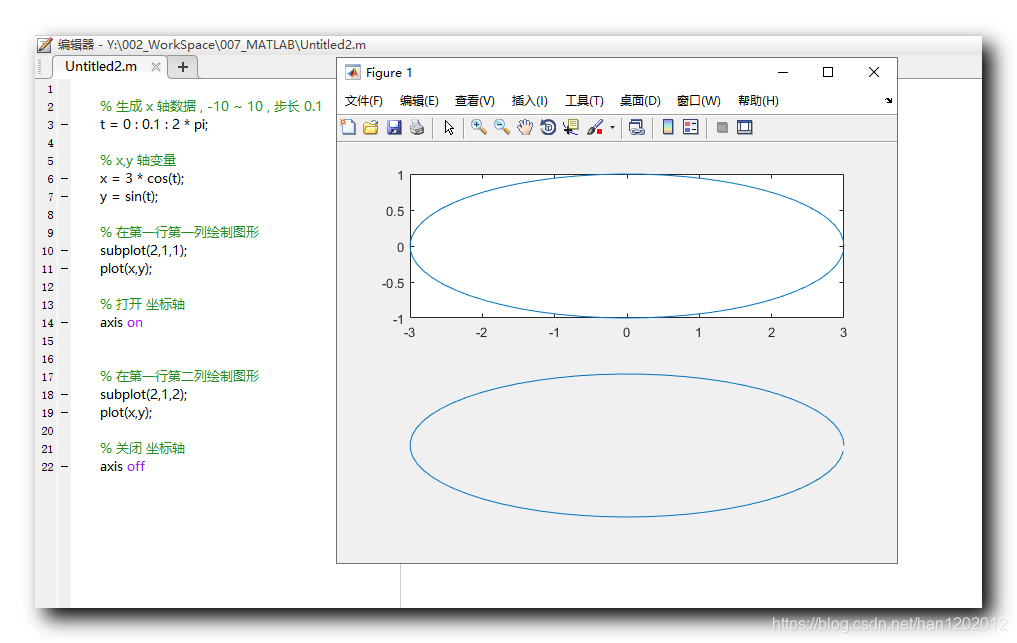This screenshot has height=643, width=1017.
Task: Click code line 'x = 3 * cos(t);'
Action: click(142, 178)
